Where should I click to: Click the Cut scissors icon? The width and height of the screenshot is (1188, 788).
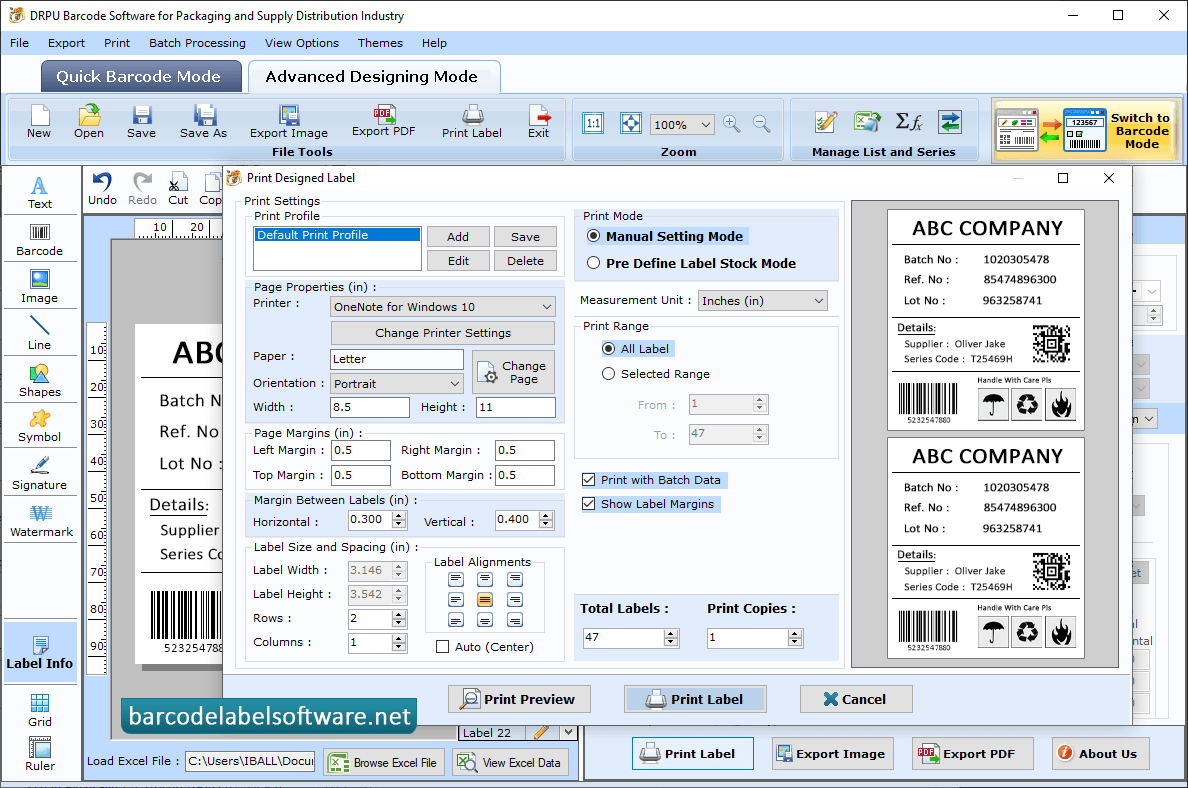pos(178,189)
